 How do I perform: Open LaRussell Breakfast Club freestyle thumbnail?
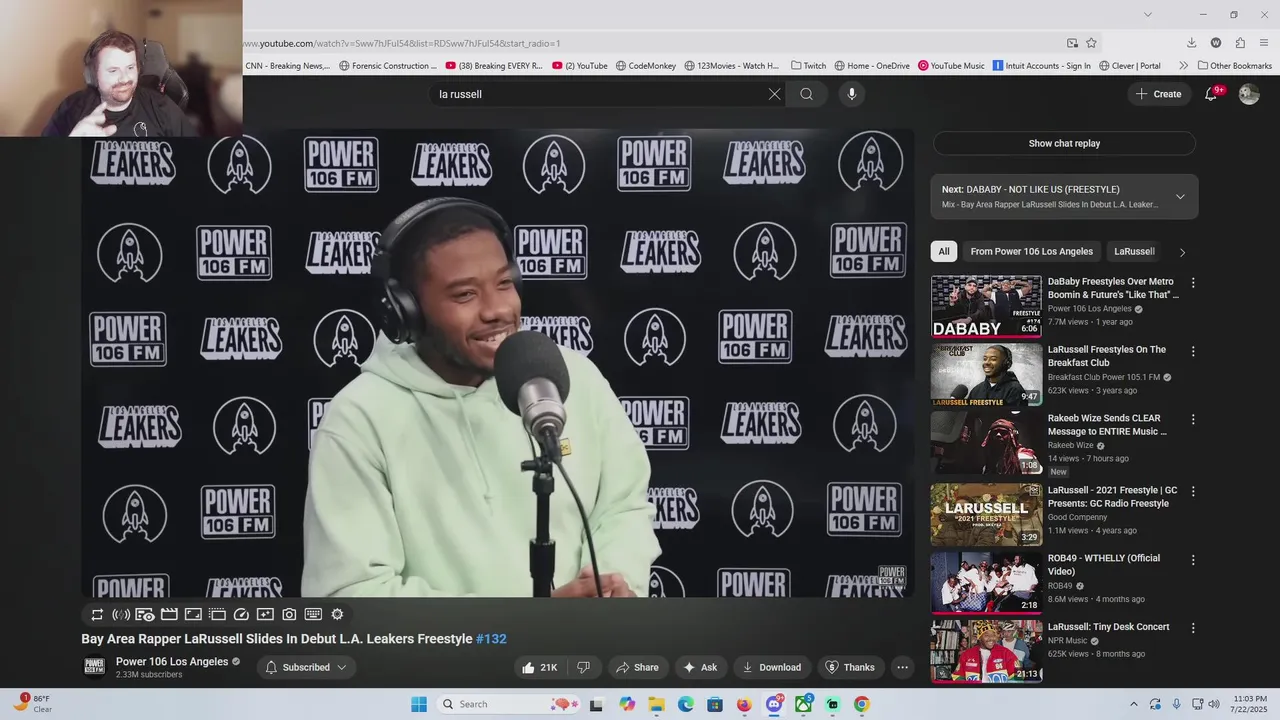[986, 375]
